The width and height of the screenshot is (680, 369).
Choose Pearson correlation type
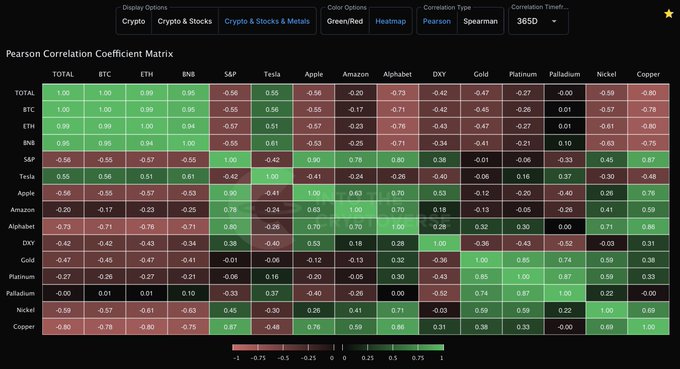tap(437, 21)
